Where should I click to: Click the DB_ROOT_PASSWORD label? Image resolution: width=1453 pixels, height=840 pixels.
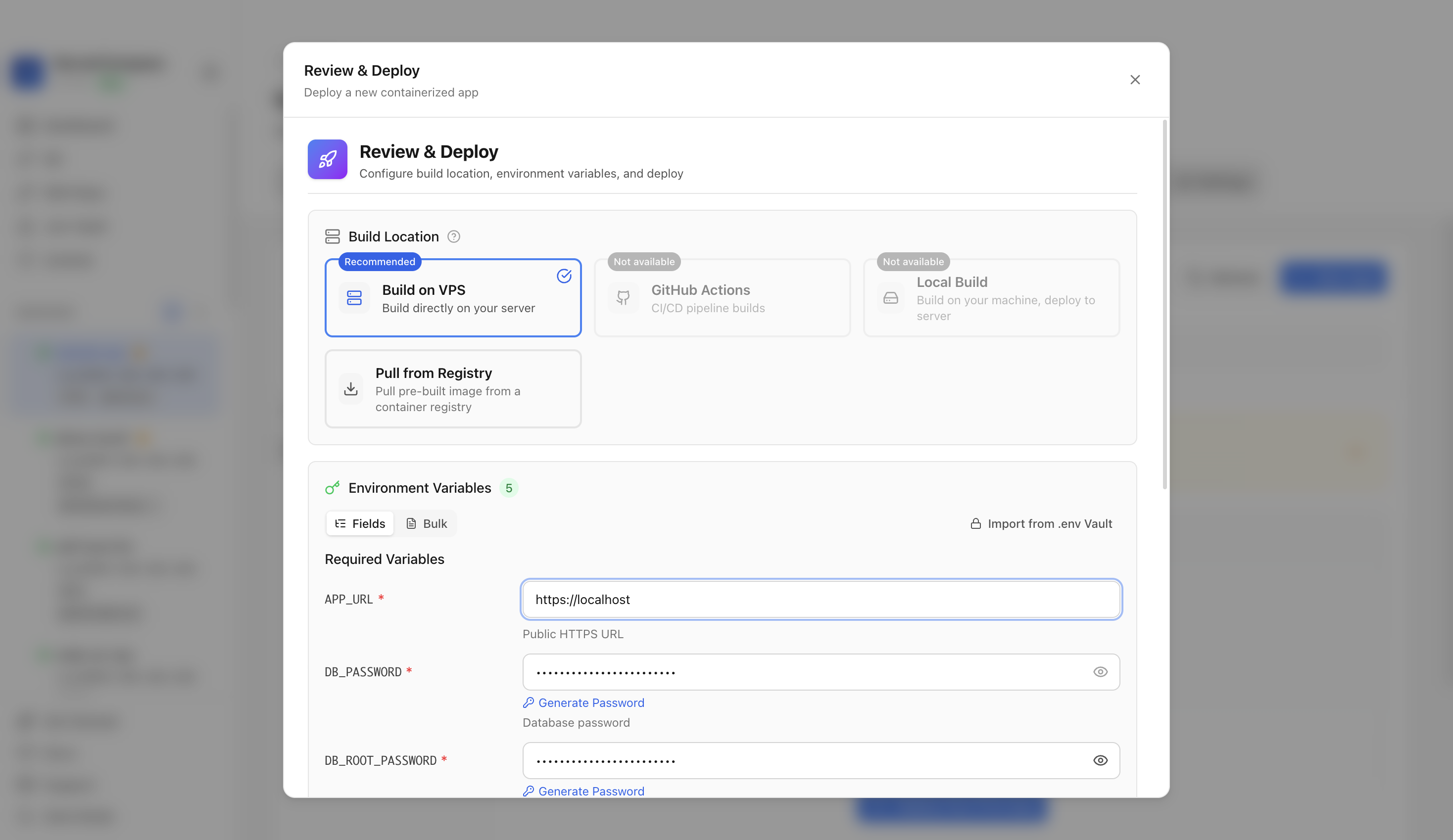(x=381, y=760)
